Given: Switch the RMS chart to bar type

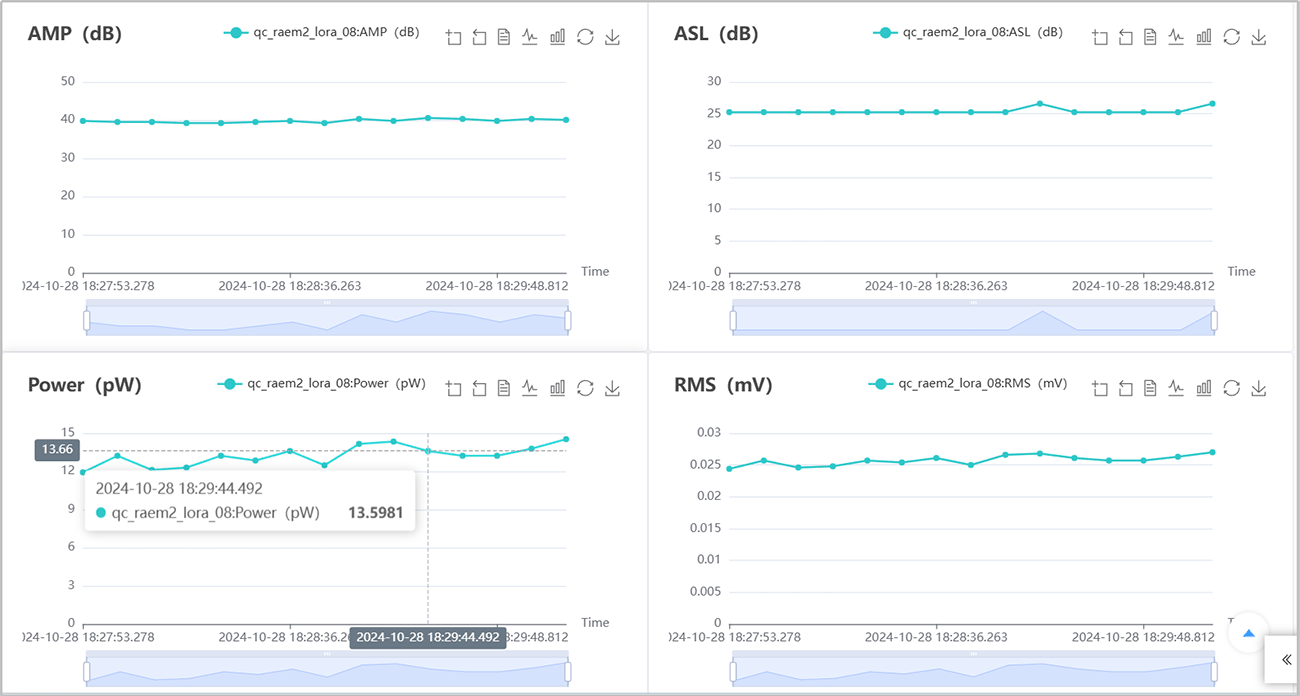Looking at the screenshot, I should (1203, 388).
